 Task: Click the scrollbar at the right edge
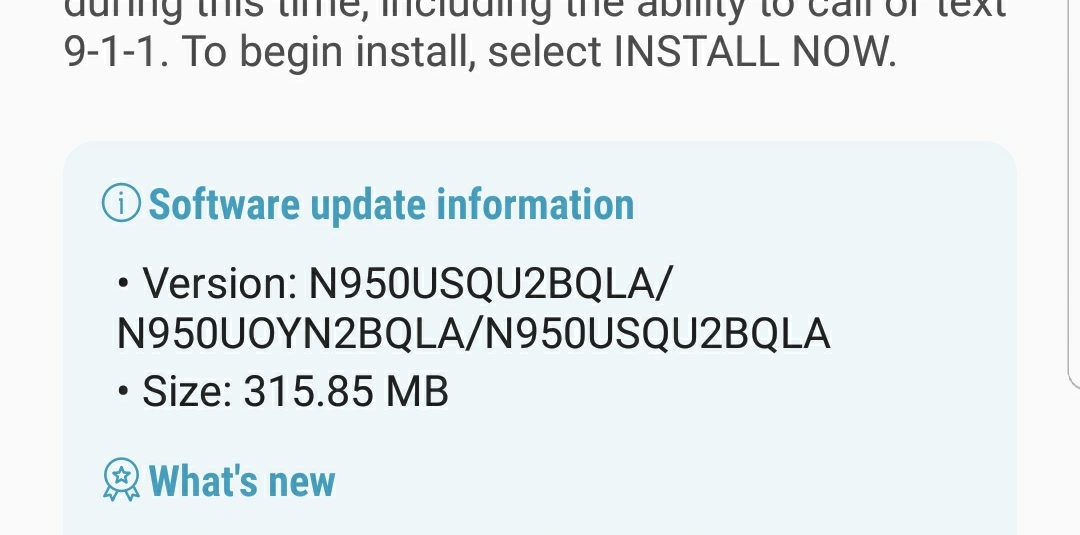tap(1073, 193)
